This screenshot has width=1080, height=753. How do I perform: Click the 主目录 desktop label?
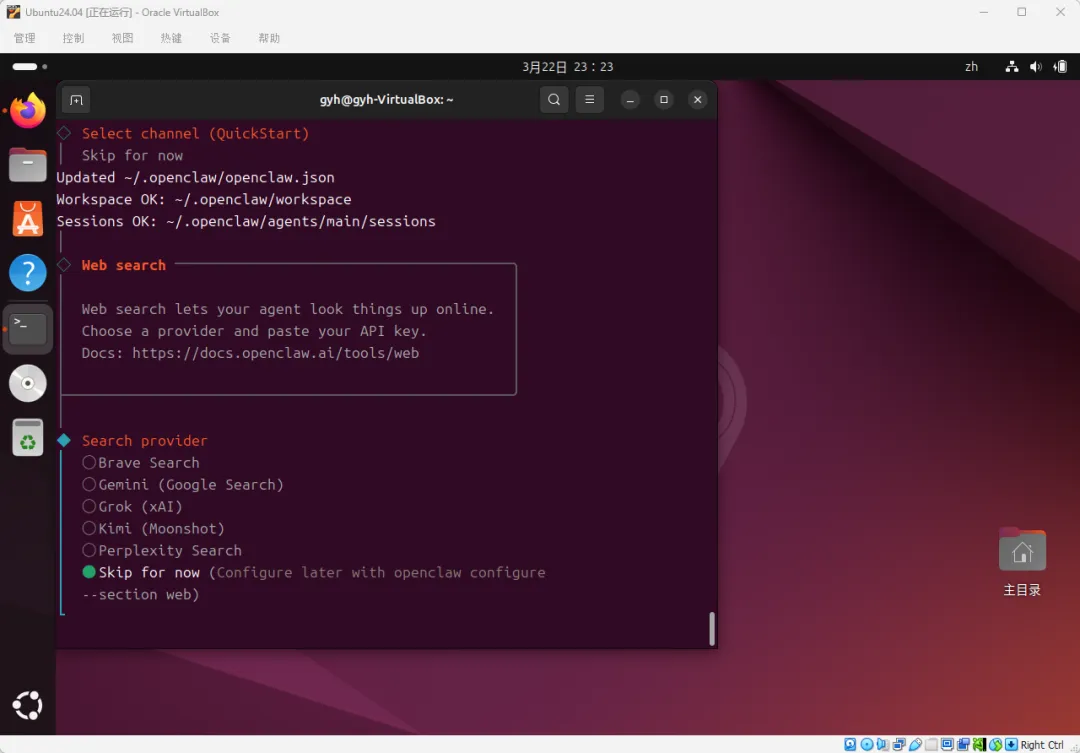point(1022,590)
